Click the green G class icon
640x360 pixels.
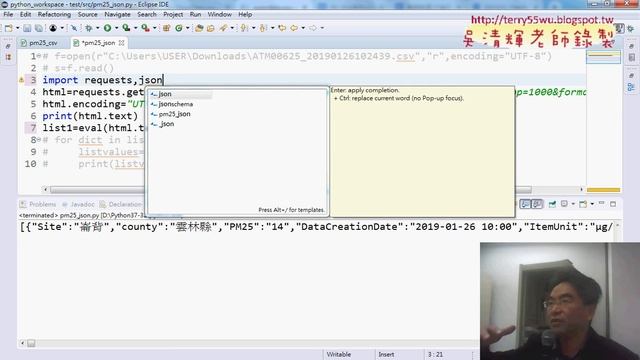tap(179, 28)
